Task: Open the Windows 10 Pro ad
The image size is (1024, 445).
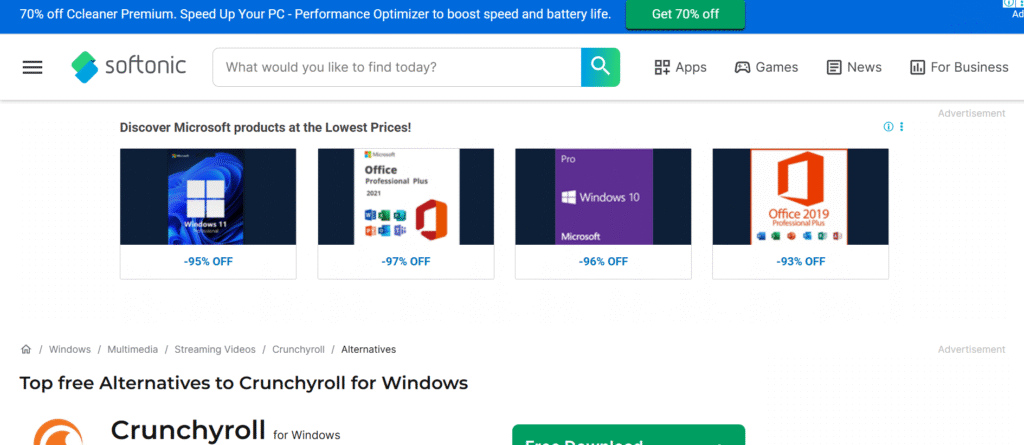Action: (603, 197)
